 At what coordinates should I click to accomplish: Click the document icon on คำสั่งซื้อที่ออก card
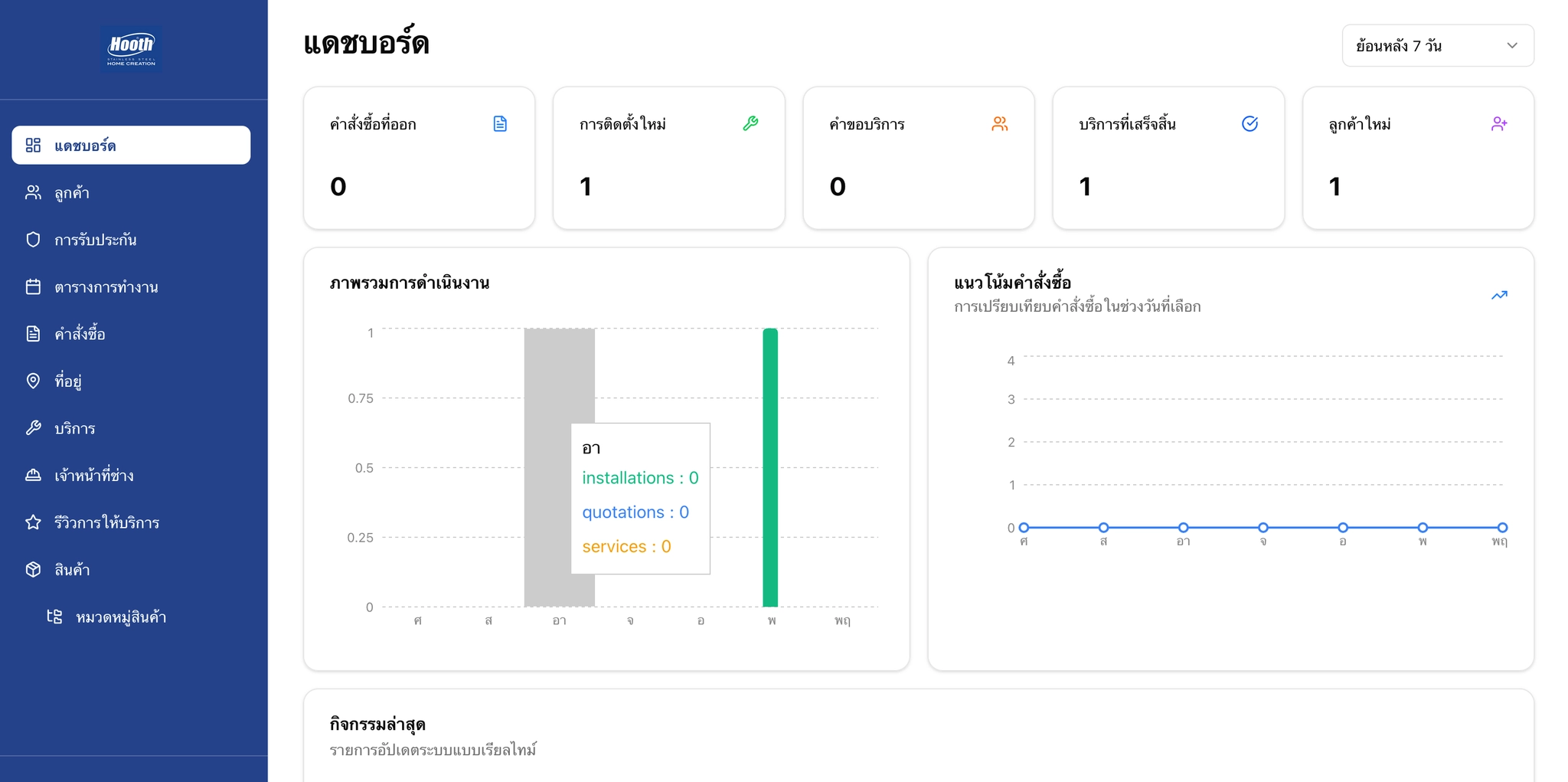coord(500,124)
